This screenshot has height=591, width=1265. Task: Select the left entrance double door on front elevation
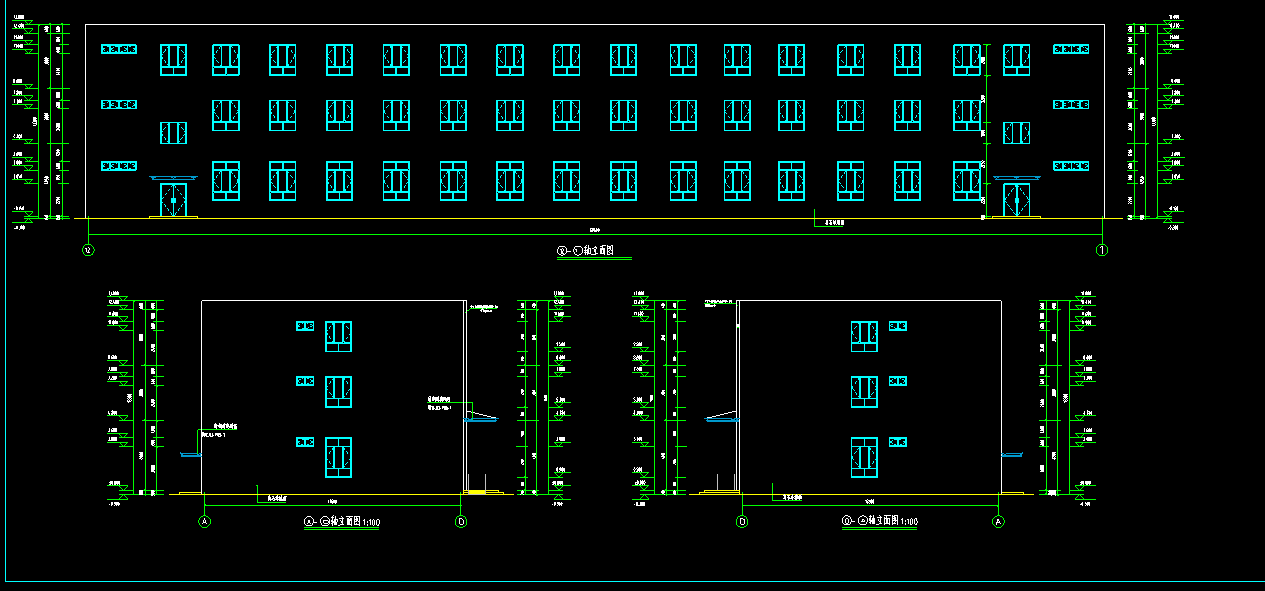[x=174, y=199]
